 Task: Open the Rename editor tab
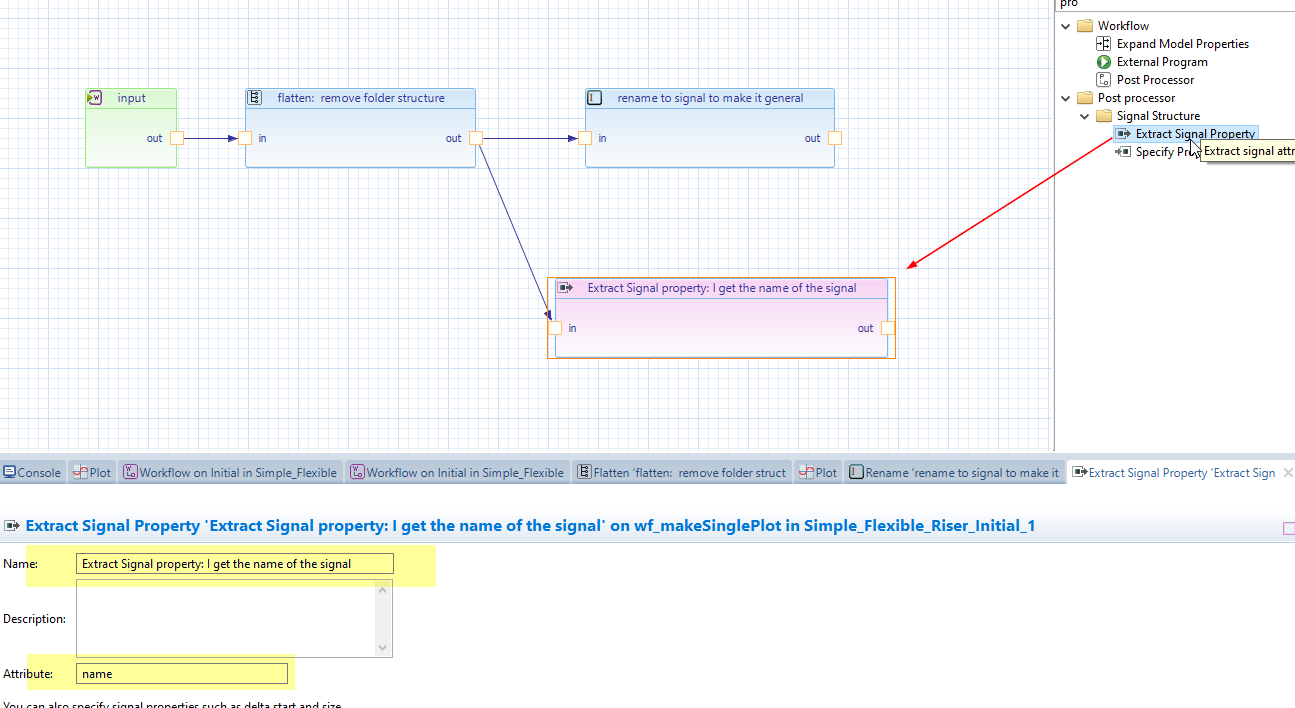[953, 473]
